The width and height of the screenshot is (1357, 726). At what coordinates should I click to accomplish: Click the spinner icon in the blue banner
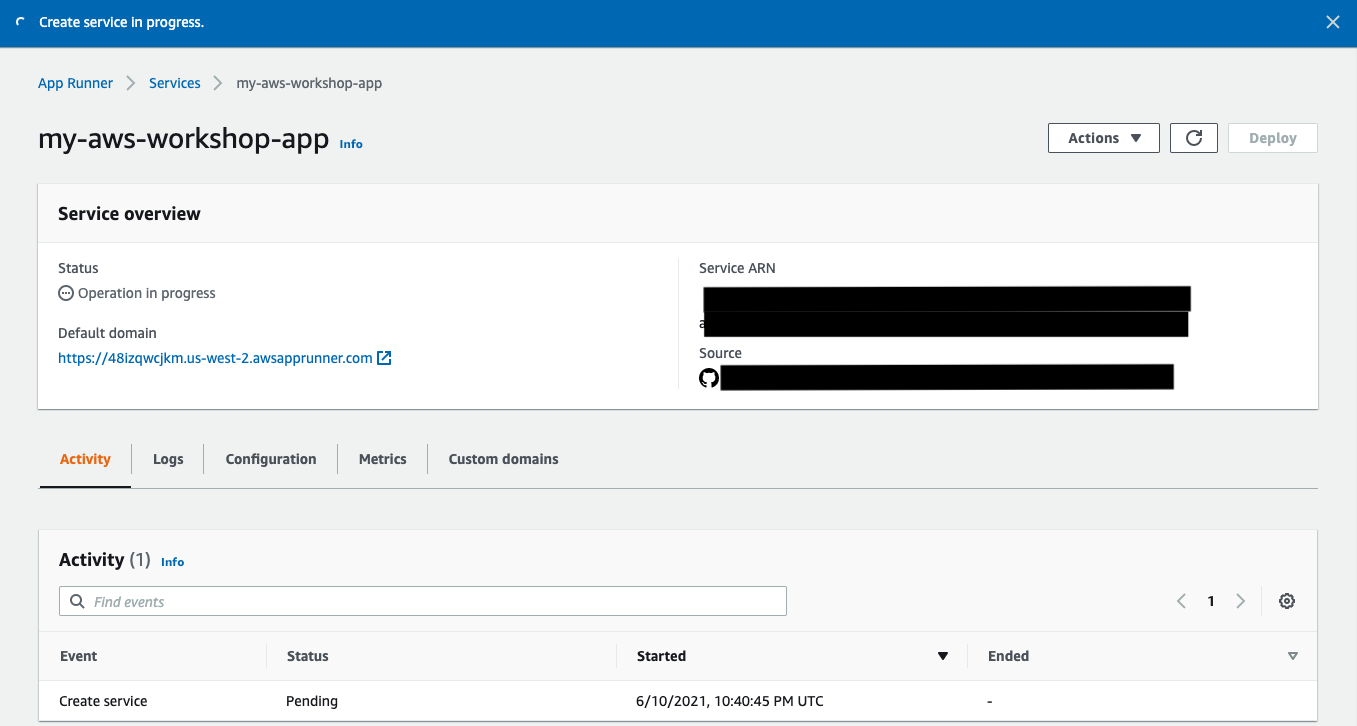(x=21, y=22)
